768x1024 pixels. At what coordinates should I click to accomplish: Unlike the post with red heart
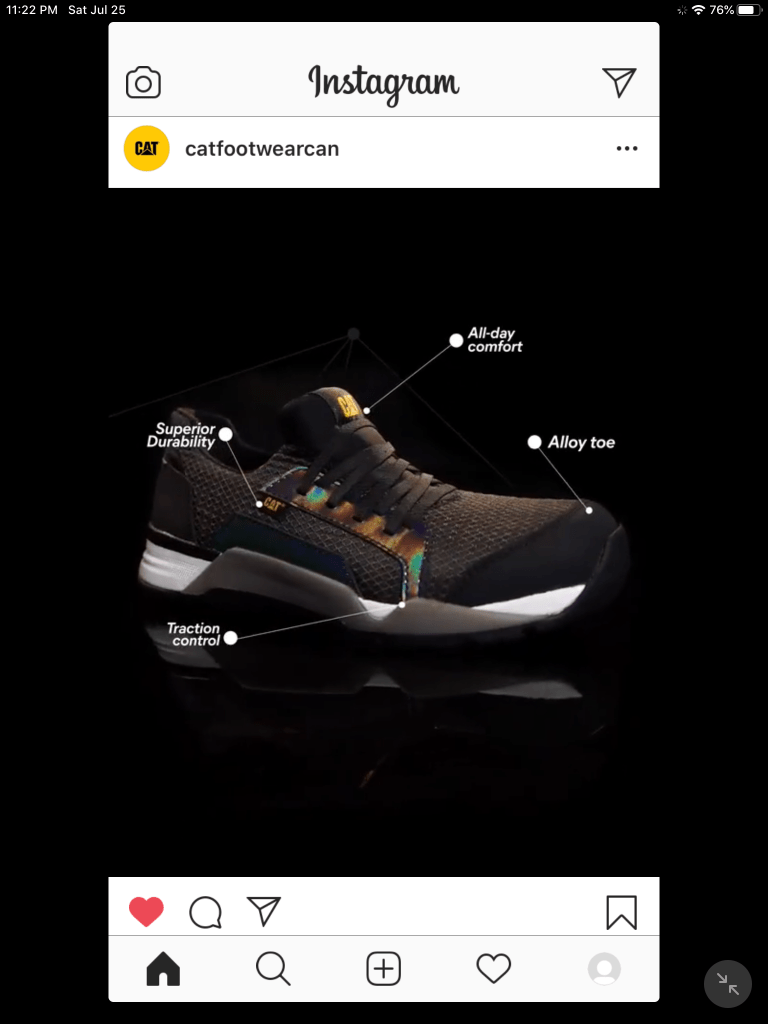pyautogui.click(x=146, y=912)
